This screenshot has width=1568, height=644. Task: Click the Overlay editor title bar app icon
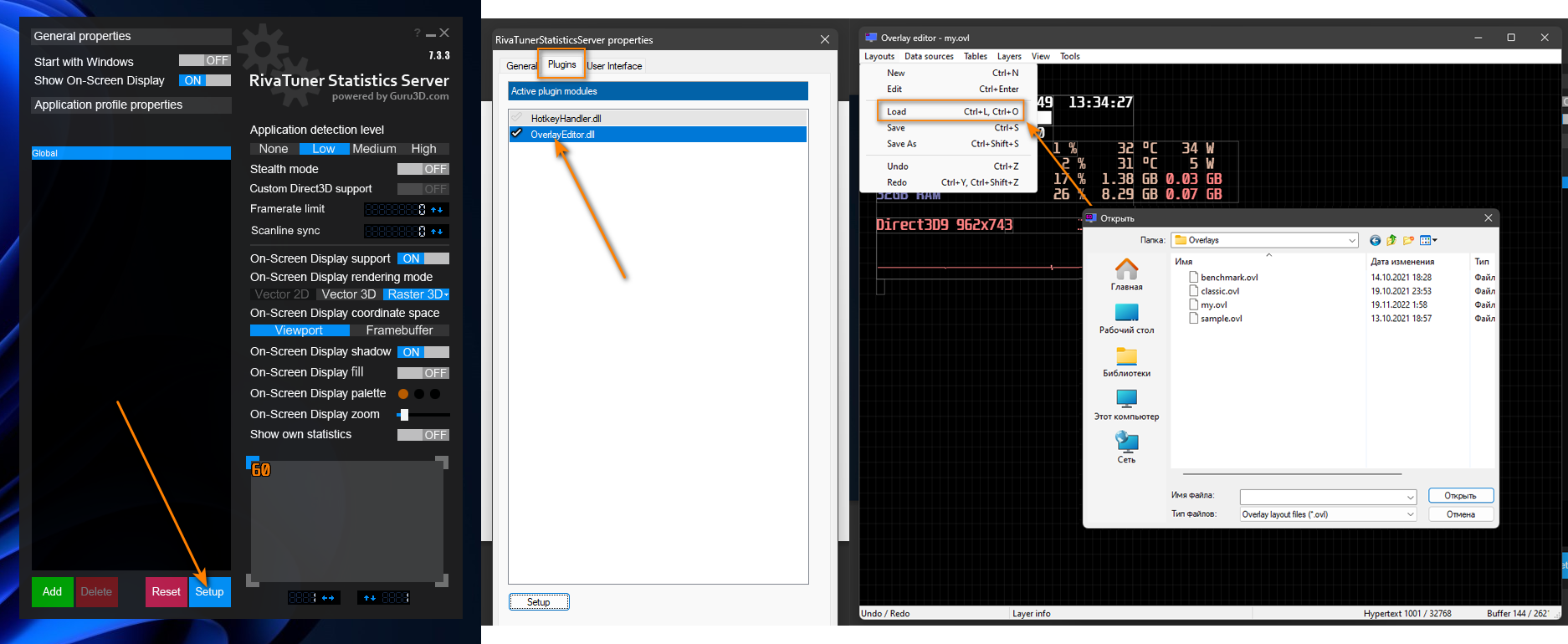pyautogui.click(x=871, y=38)
